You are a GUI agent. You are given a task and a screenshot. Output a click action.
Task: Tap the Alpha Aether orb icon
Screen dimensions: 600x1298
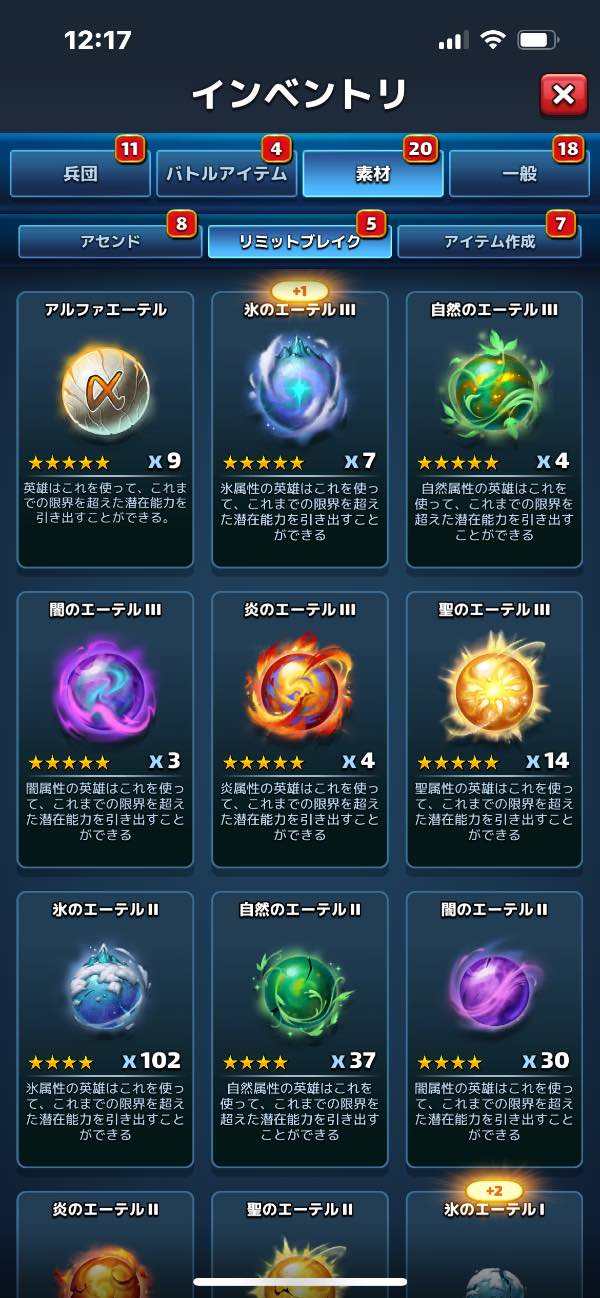105,386
